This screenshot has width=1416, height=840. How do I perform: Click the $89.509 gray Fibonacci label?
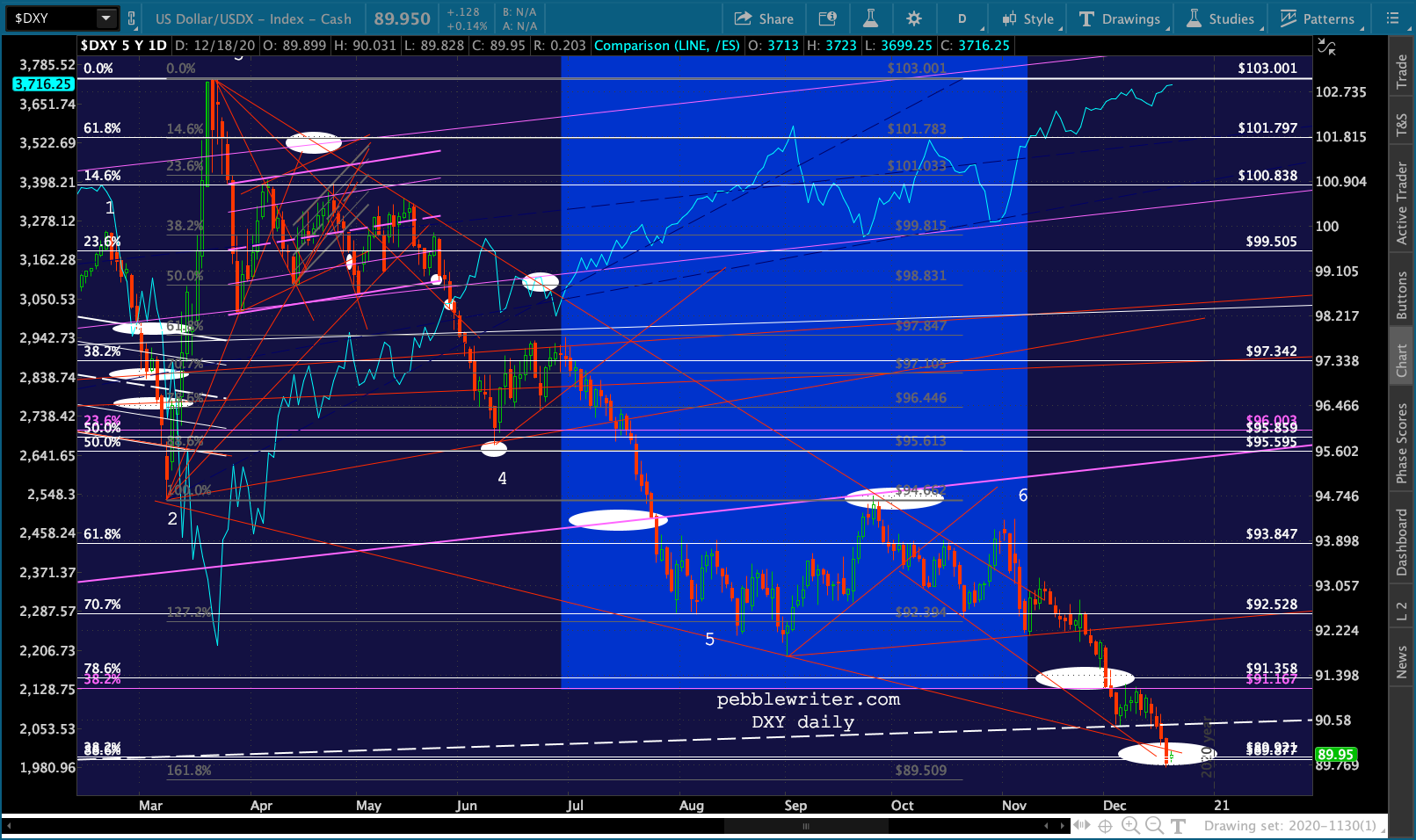[920, 771]
